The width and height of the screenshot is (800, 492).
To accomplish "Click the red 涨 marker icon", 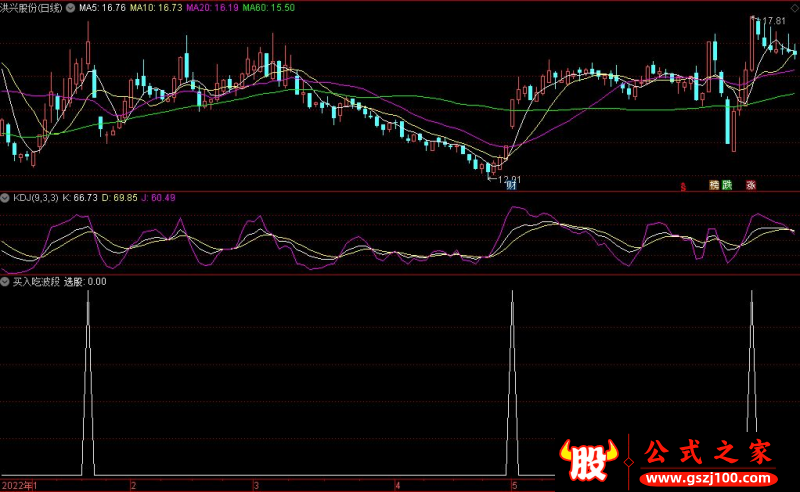I will click(749, 185).
